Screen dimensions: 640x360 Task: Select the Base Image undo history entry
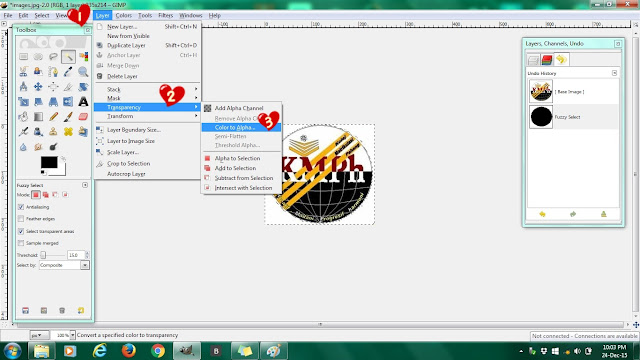click(573, 91)
